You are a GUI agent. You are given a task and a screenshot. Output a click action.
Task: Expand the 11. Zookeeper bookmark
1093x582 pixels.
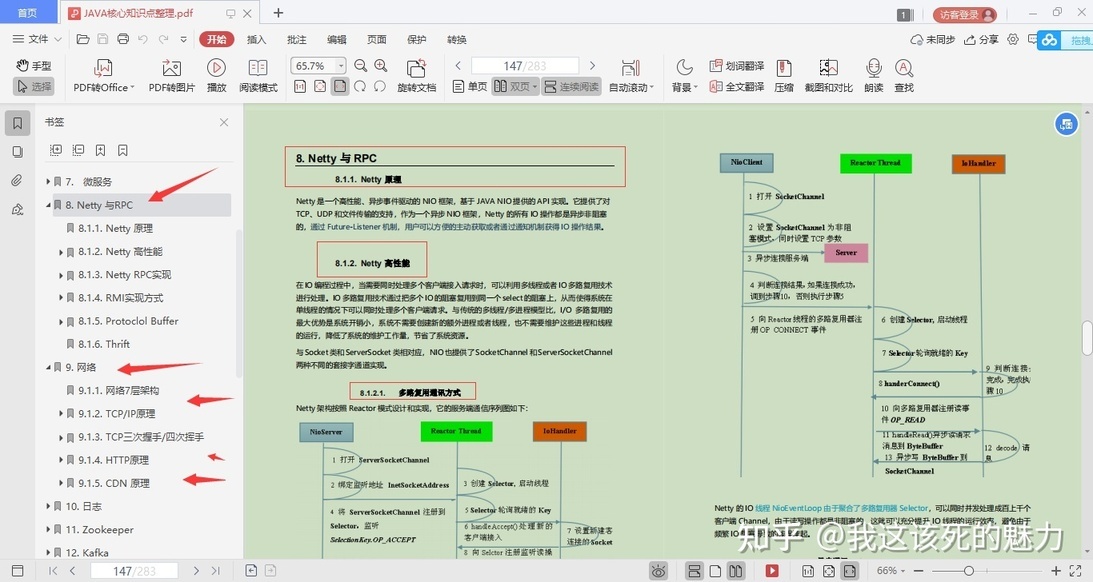pyautogui.click(x=48, y=530)
